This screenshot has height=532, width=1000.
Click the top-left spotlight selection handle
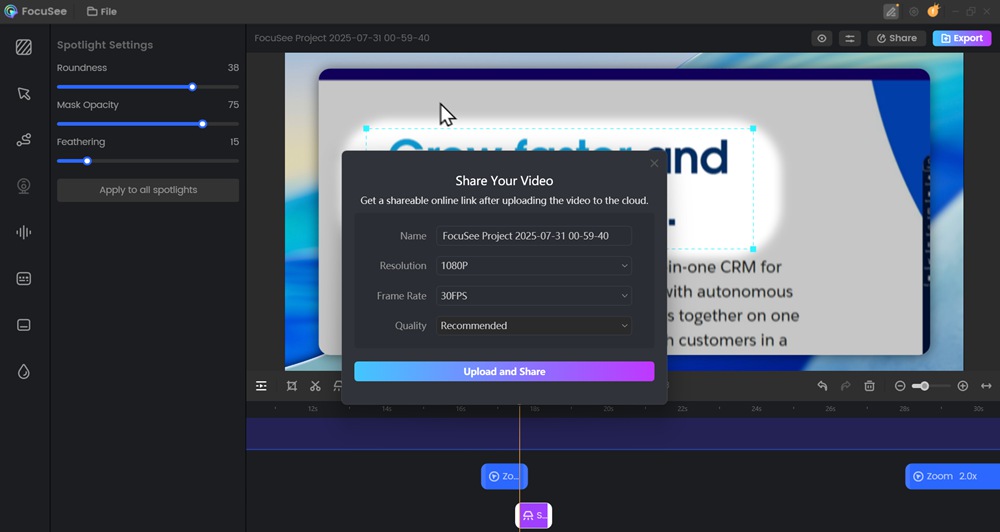coord(367,129)
